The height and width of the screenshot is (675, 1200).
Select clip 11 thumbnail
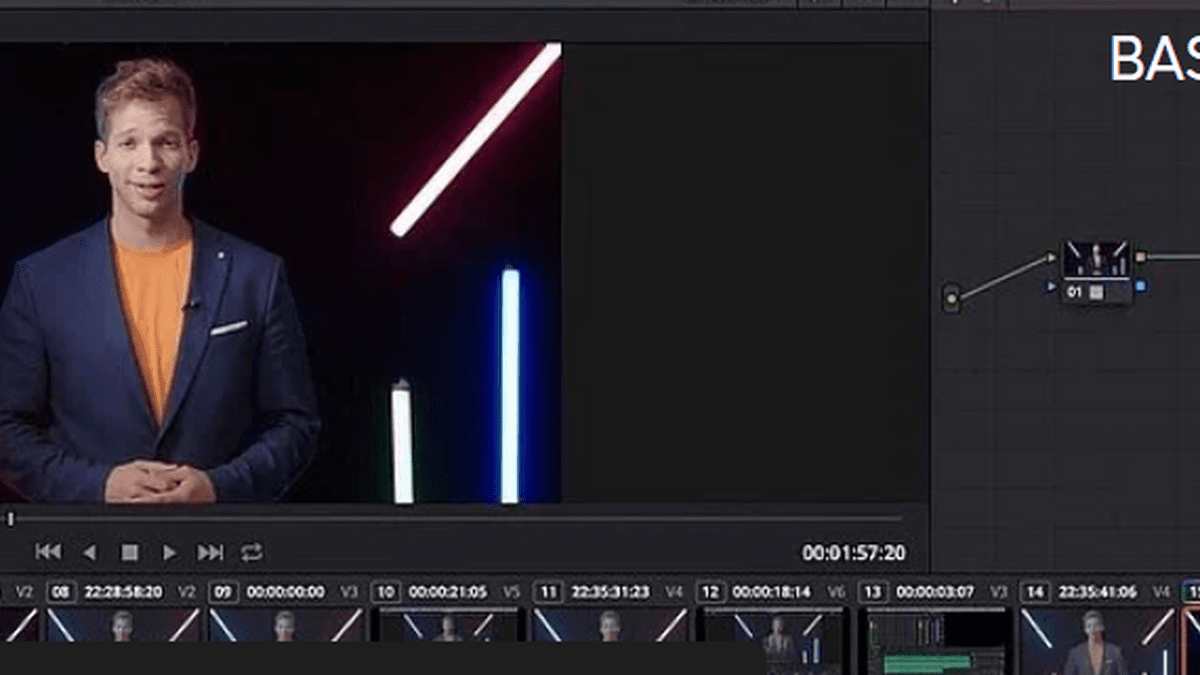611,625
